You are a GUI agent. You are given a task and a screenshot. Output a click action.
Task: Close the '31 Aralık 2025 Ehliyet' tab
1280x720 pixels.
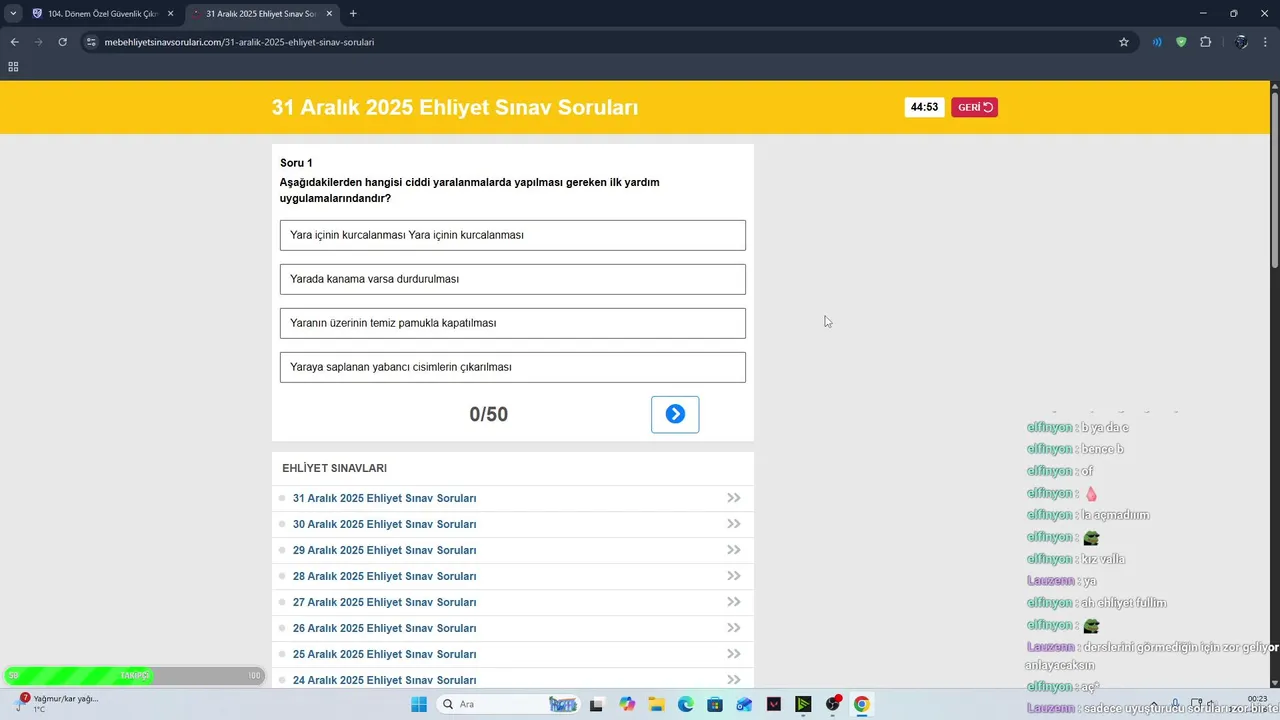coord(329,14)
